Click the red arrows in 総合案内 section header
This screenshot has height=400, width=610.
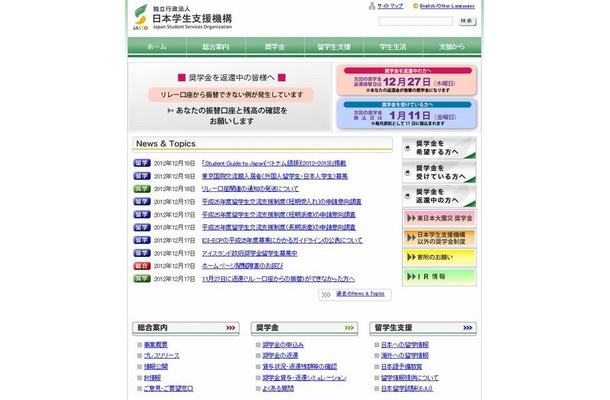pyautogui.click(x=231, y=328)
